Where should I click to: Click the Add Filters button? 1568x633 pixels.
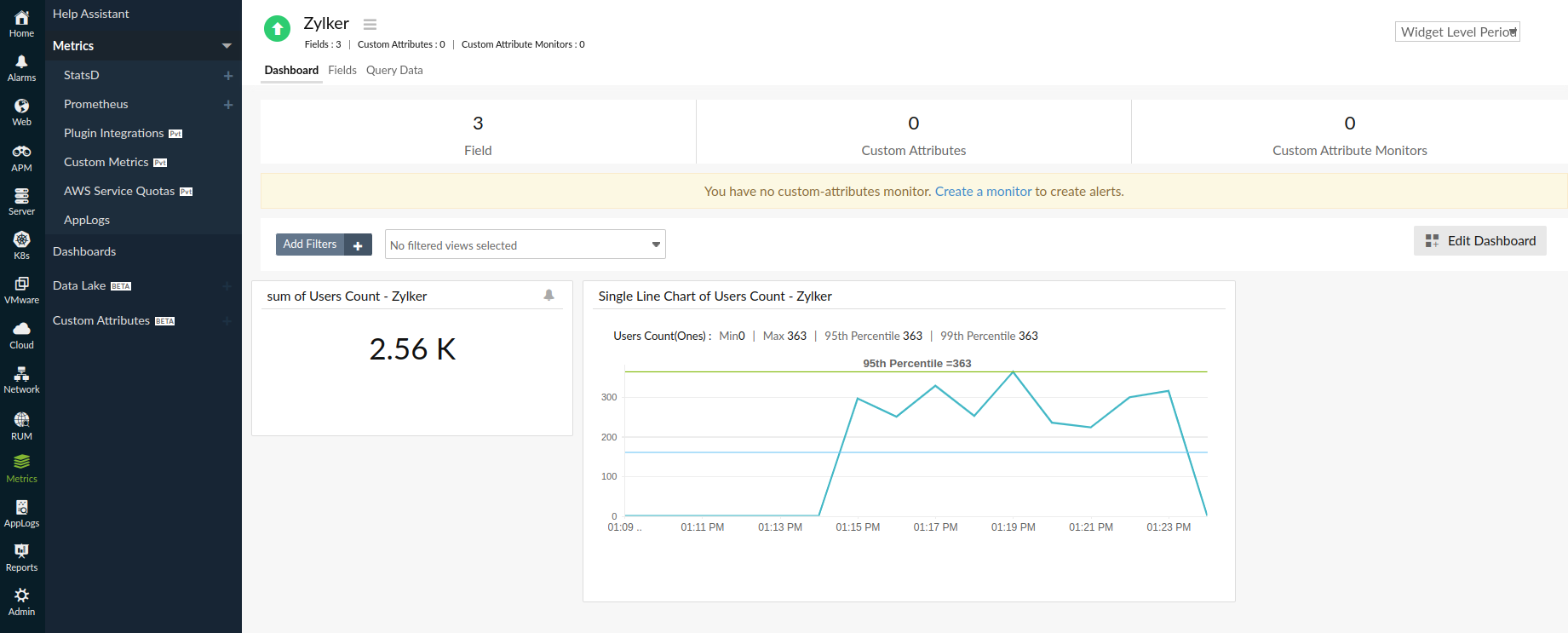coord(323,245)
